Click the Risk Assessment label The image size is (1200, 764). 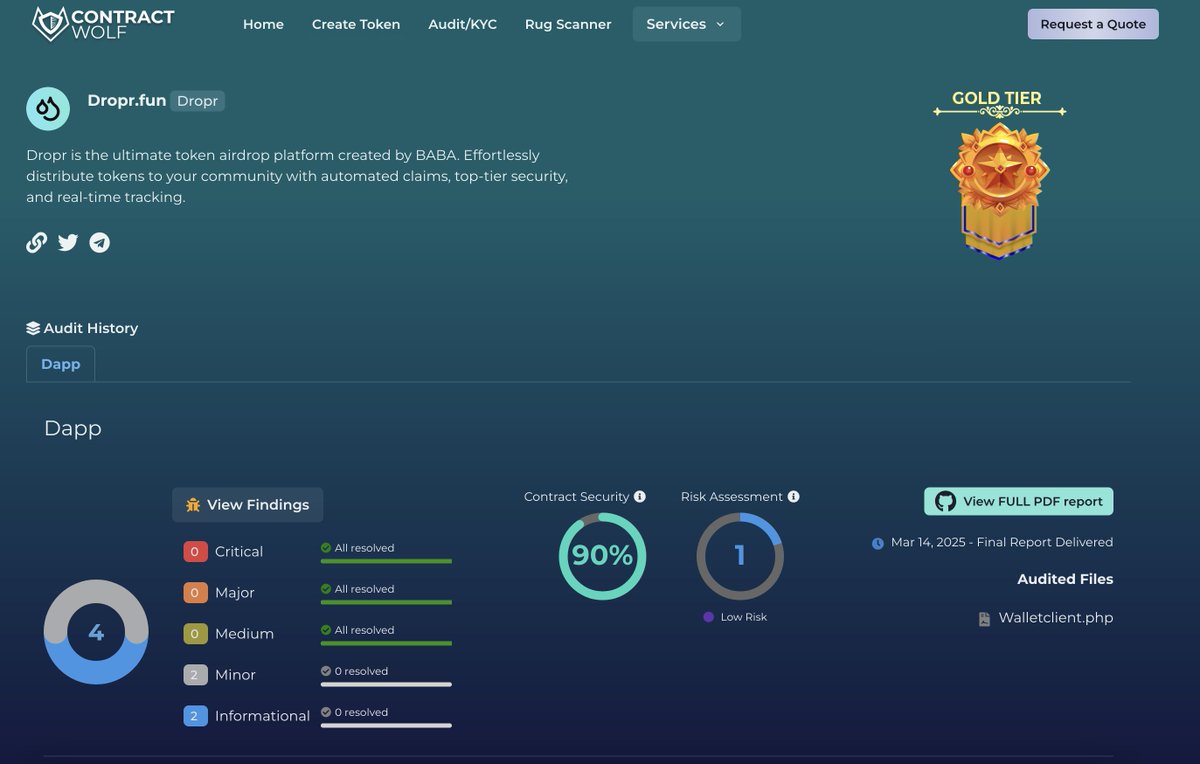click(x=732, y=497)
